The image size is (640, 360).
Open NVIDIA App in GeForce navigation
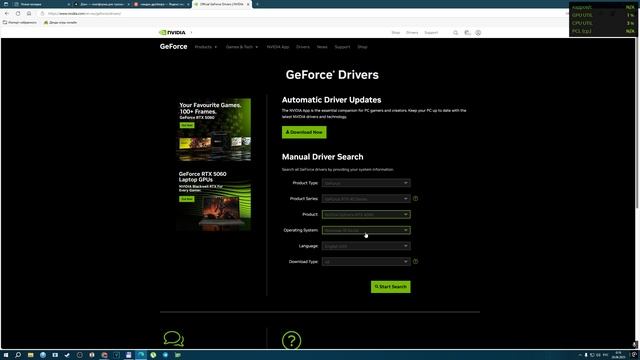[278, 47]
